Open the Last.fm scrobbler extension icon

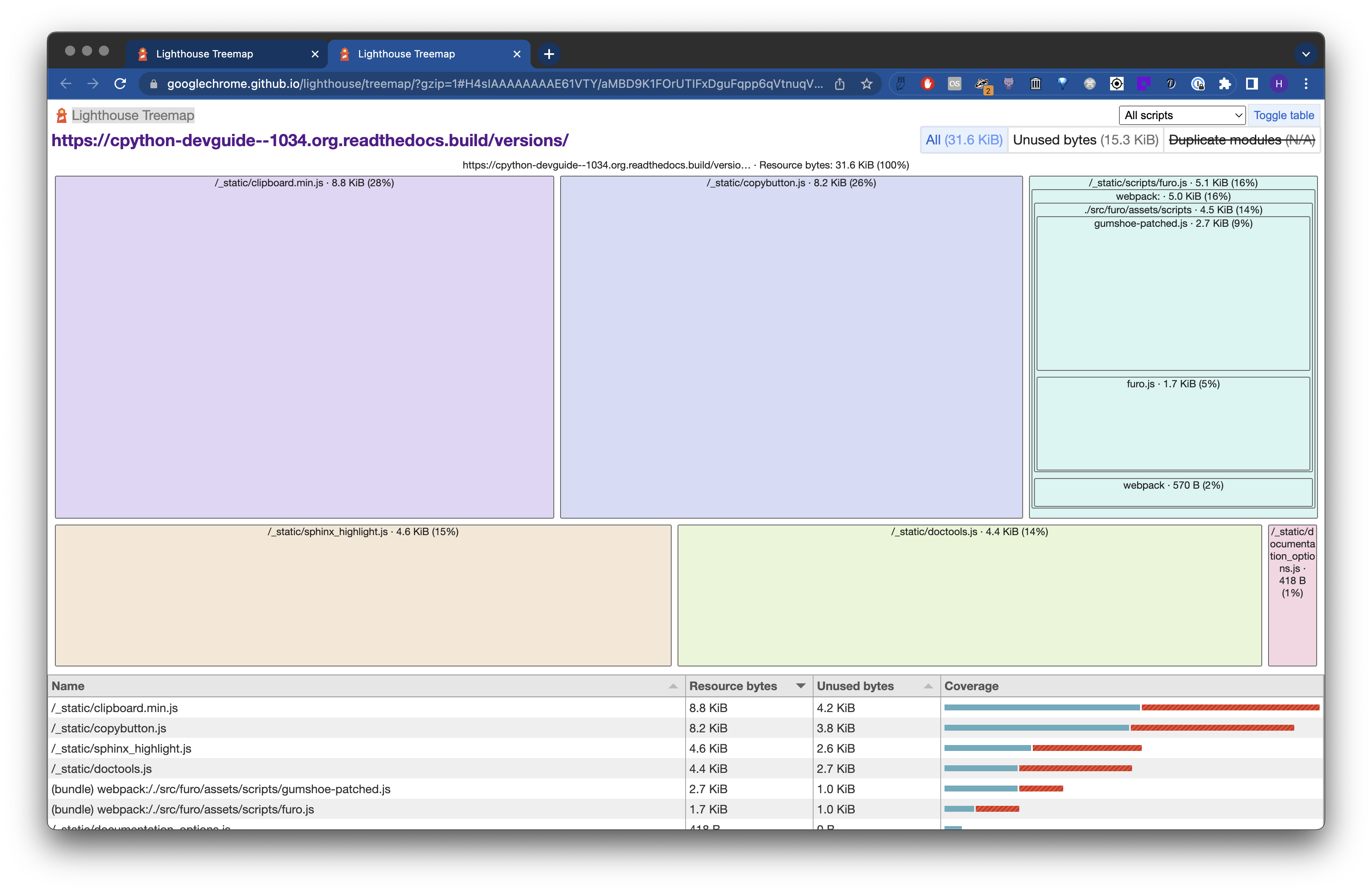tap(955, 84)
